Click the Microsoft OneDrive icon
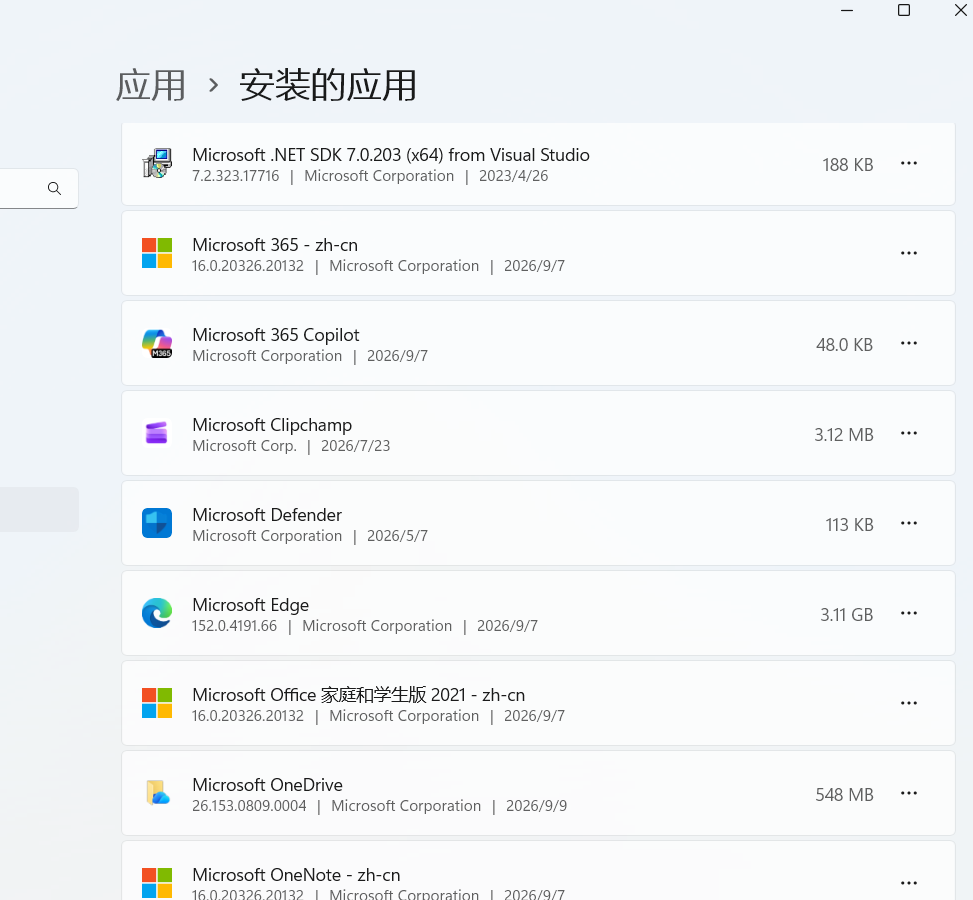The width and height of the screenshot is (973, 900). coord(157,793)
